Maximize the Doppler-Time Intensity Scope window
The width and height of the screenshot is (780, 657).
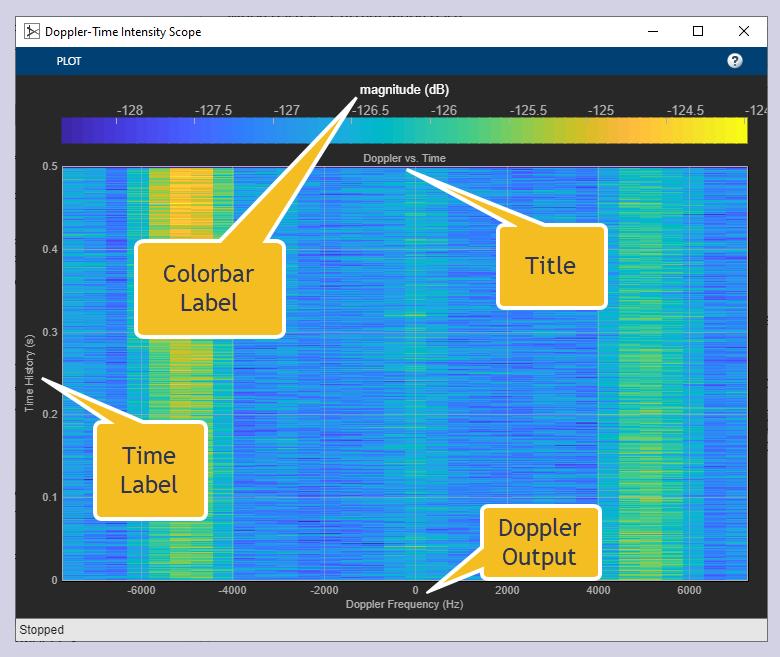698,31
